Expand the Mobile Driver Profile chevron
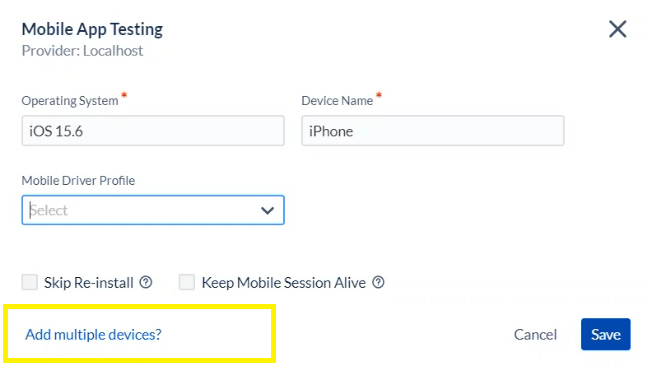This screenshot has width=648, height=371. (267, 211)
